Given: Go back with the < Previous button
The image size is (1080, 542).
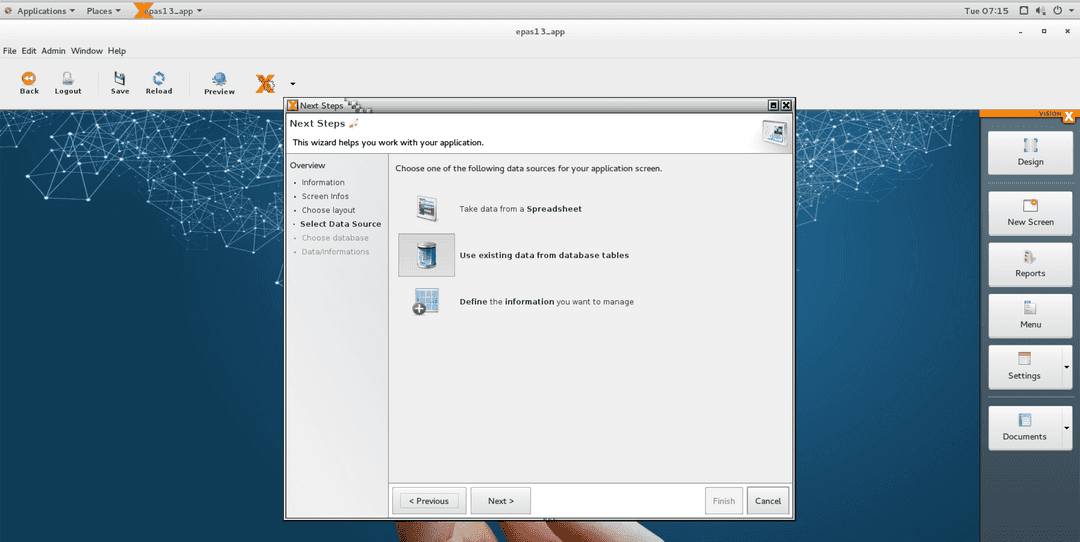Looking at the screenshot, I should tap(429, 501).
